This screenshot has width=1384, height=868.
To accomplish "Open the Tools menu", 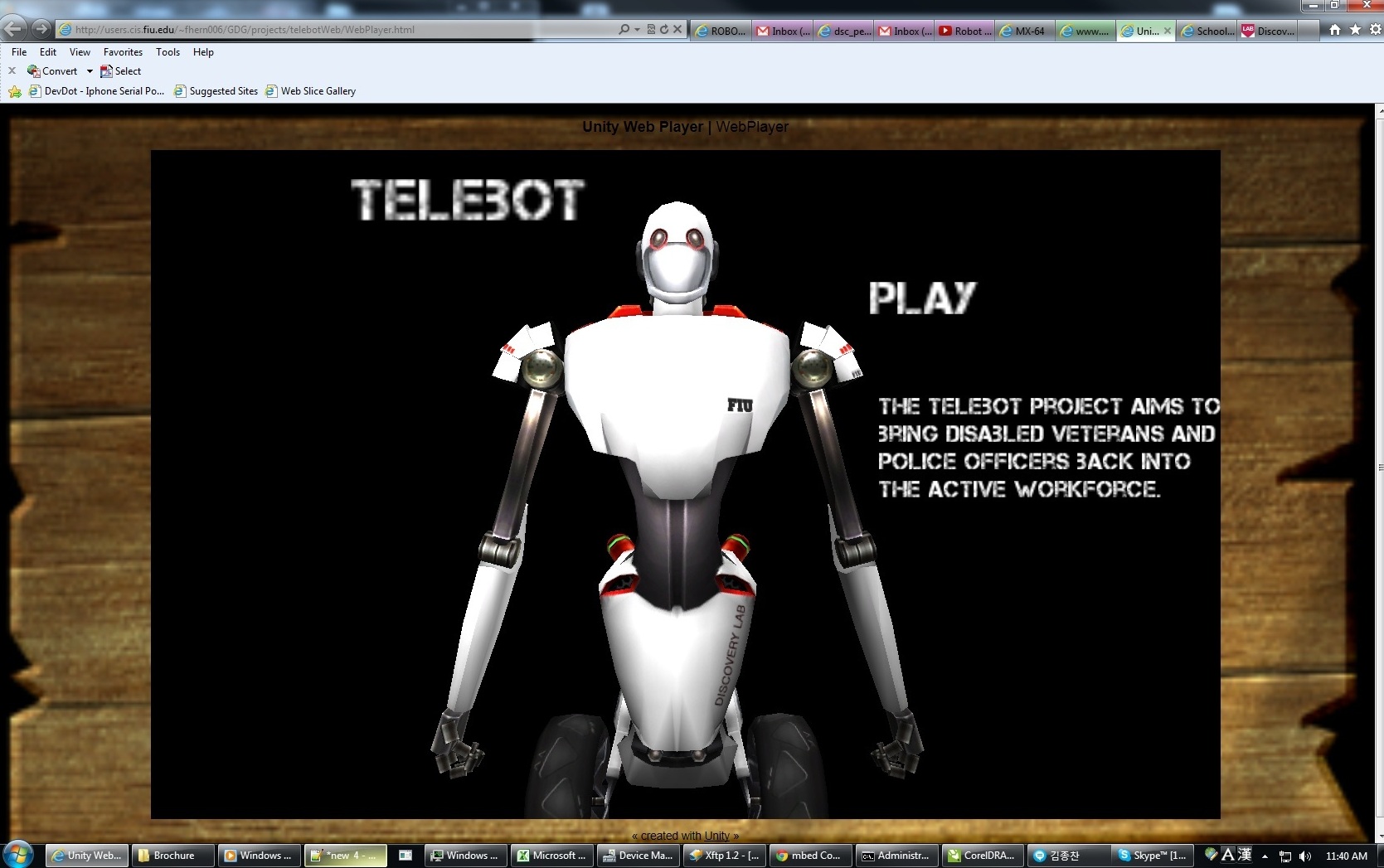I will click(168, 51).
